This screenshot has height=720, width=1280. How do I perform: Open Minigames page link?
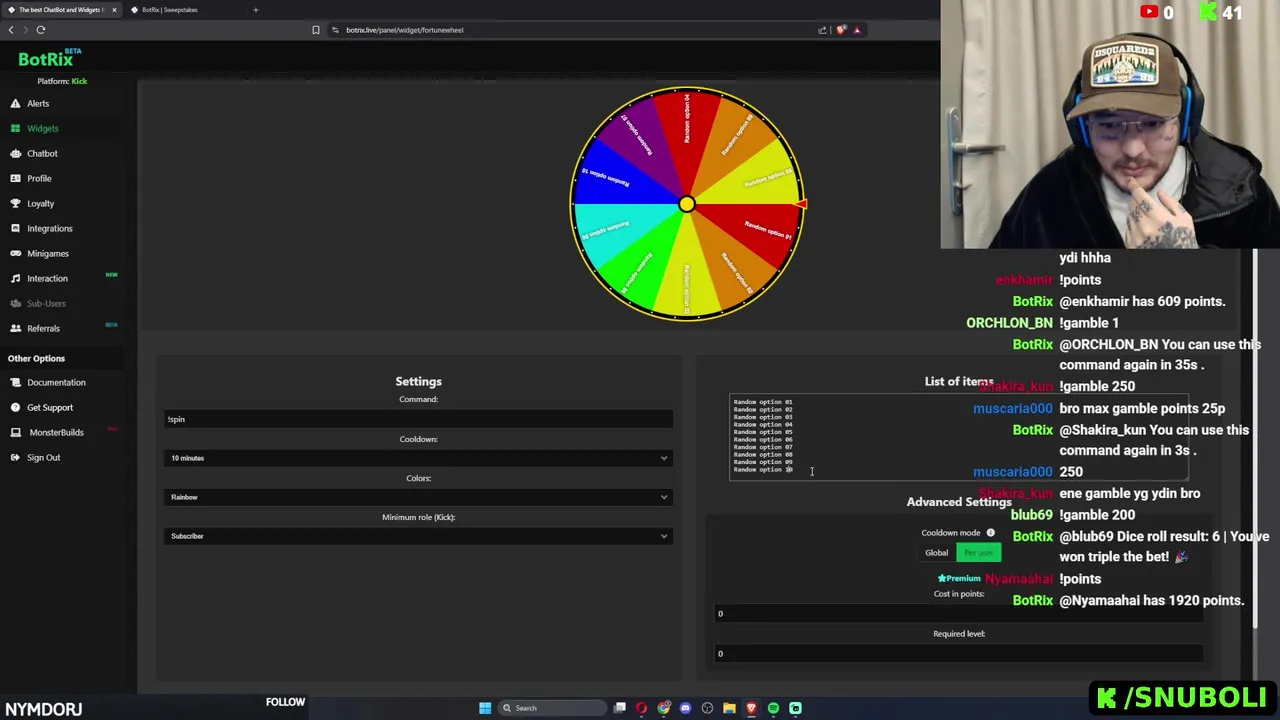tap(48, 254)
